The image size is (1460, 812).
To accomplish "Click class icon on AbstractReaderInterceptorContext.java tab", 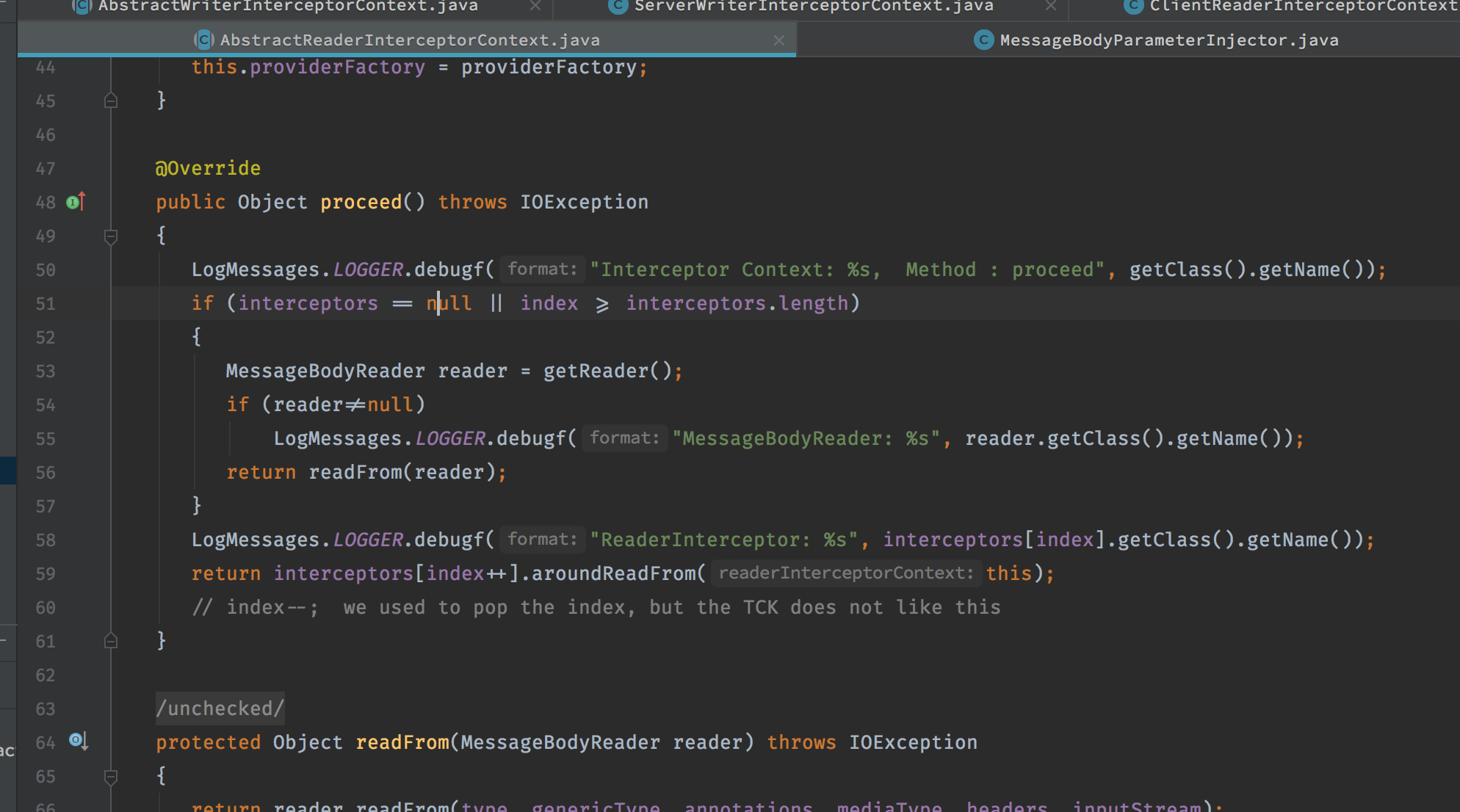I will pos(203,40).
